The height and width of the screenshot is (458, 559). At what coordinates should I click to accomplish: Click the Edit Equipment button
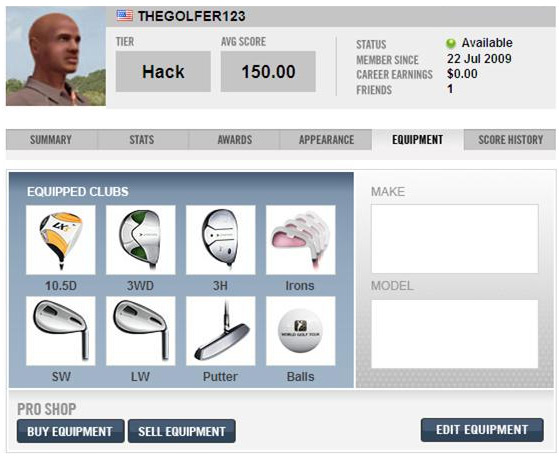482,430
